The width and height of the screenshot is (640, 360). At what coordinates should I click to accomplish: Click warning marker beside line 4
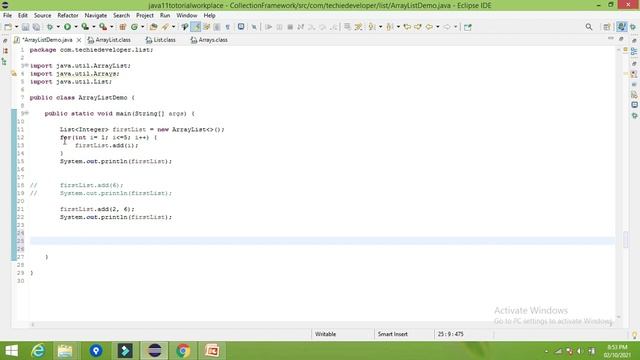coord(14,74)
